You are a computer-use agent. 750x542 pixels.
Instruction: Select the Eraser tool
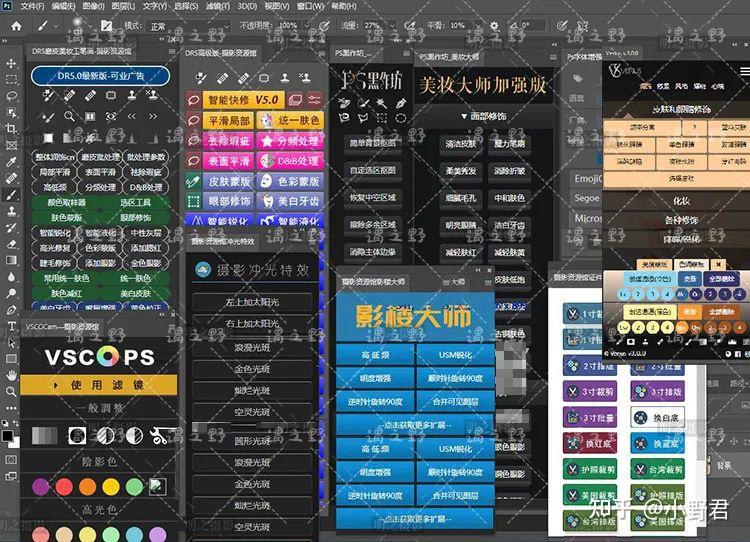point(11,244)
